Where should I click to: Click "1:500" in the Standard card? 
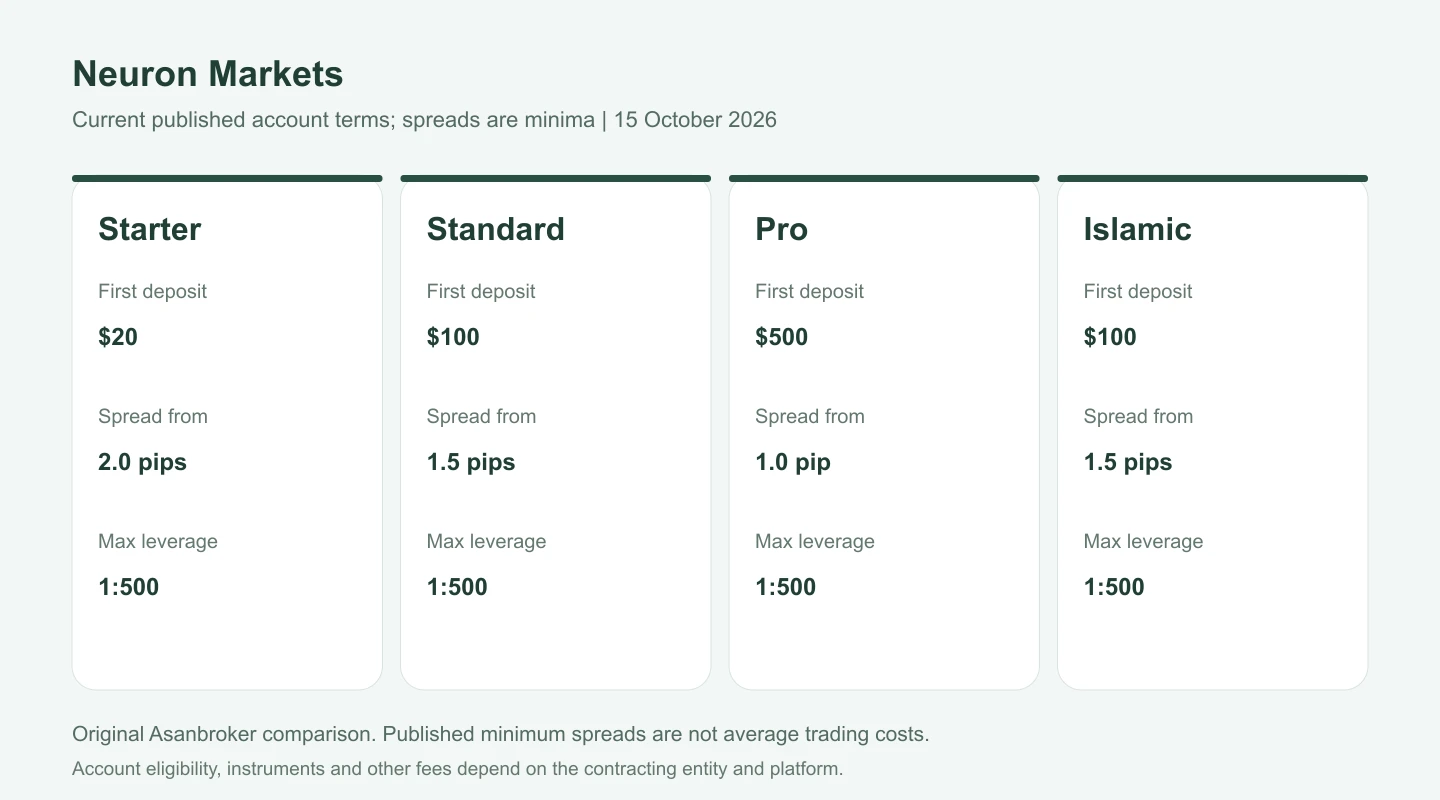tap(457, 587)
